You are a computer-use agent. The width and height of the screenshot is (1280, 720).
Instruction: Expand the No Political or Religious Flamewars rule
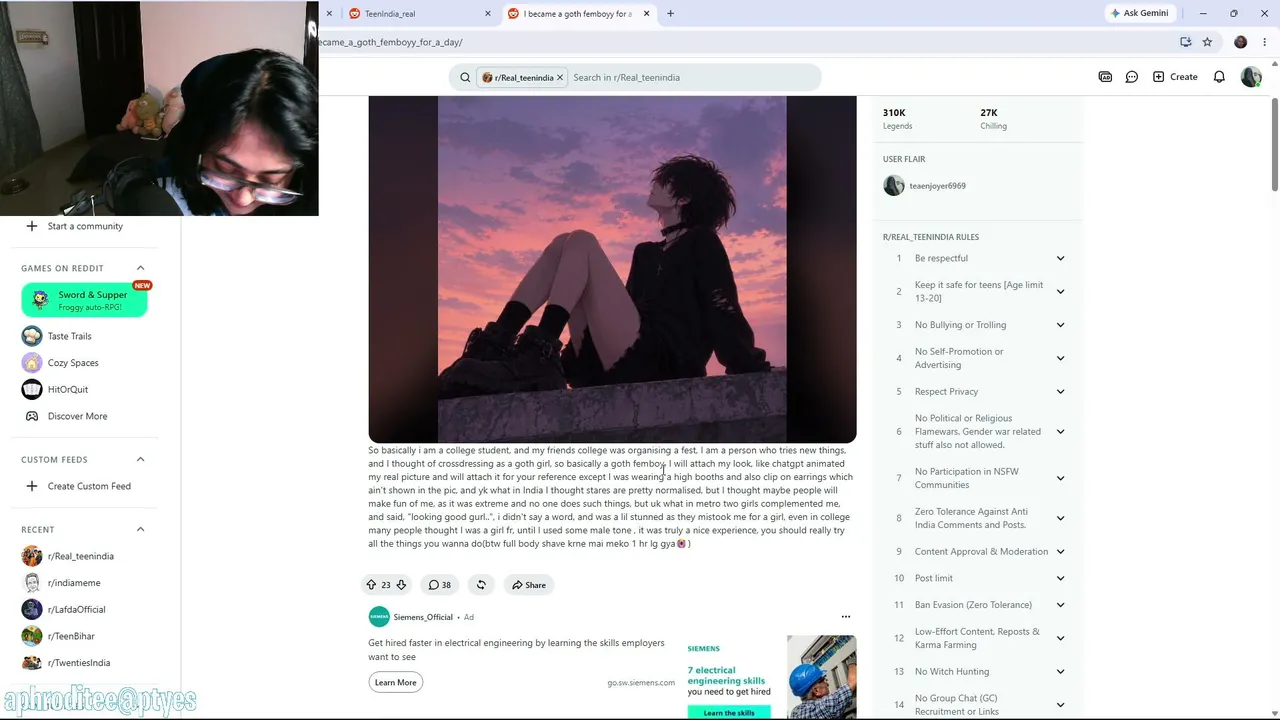pos(1060,432)
